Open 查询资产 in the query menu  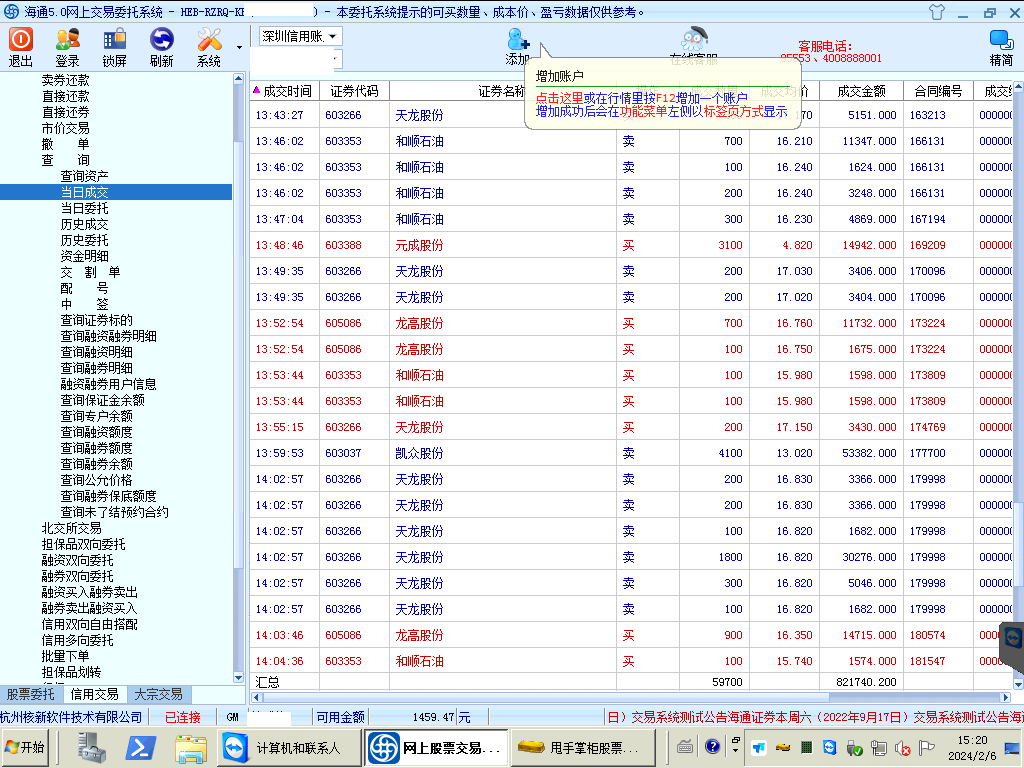(84, 176)
